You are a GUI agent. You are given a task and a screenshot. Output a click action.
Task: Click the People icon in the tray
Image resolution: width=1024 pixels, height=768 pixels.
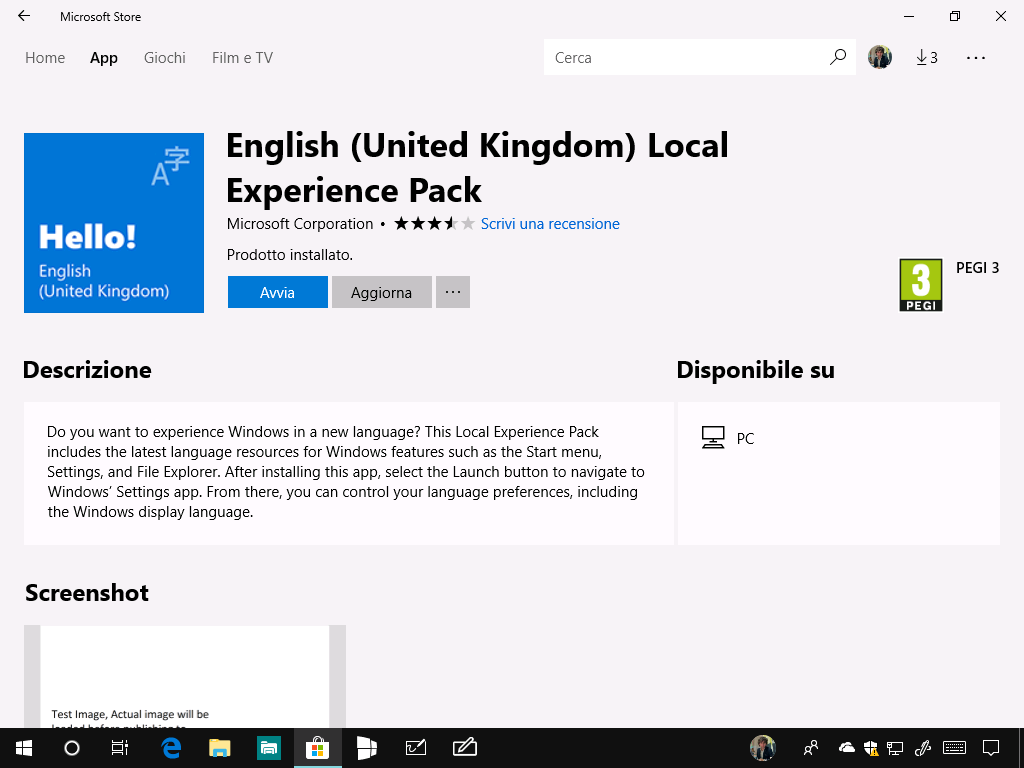tap(811, 748)
